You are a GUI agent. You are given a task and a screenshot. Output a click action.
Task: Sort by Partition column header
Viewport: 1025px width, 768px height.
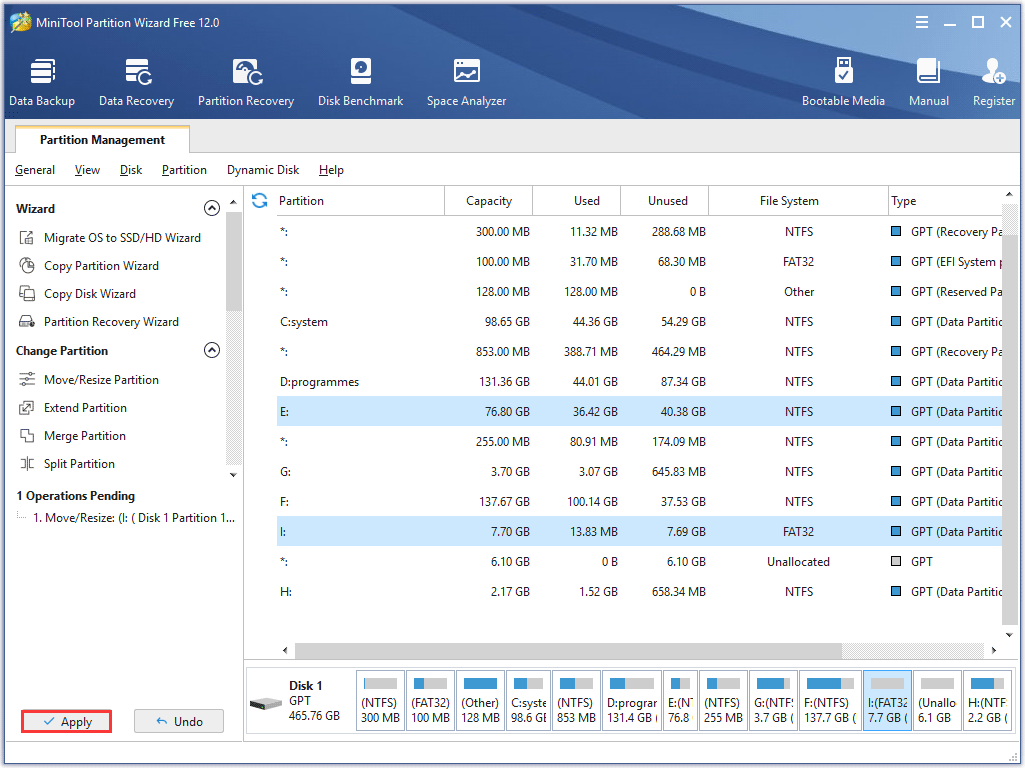click(x=360, y=201)
